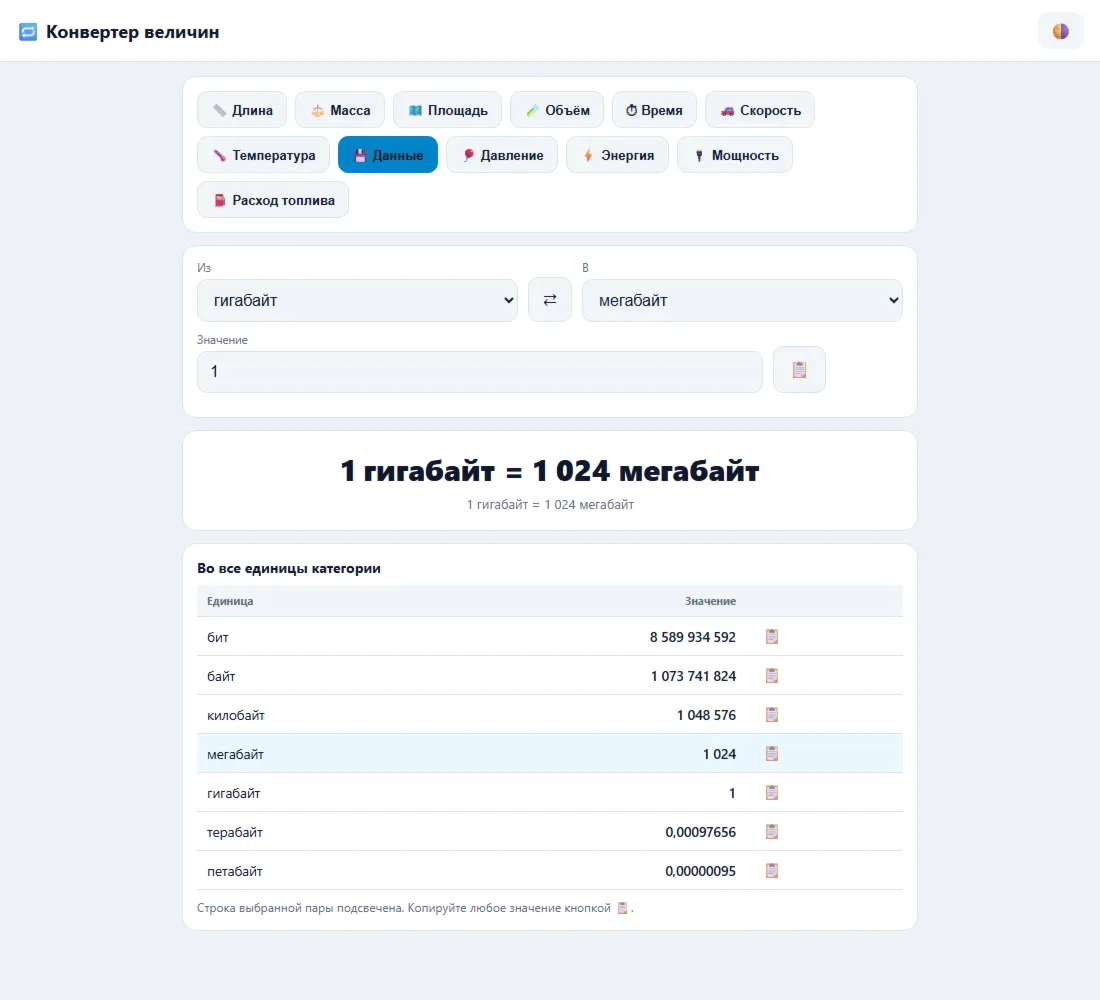Copy the байт row value
Screen dimensions: 1100x1000
[772, 676]
